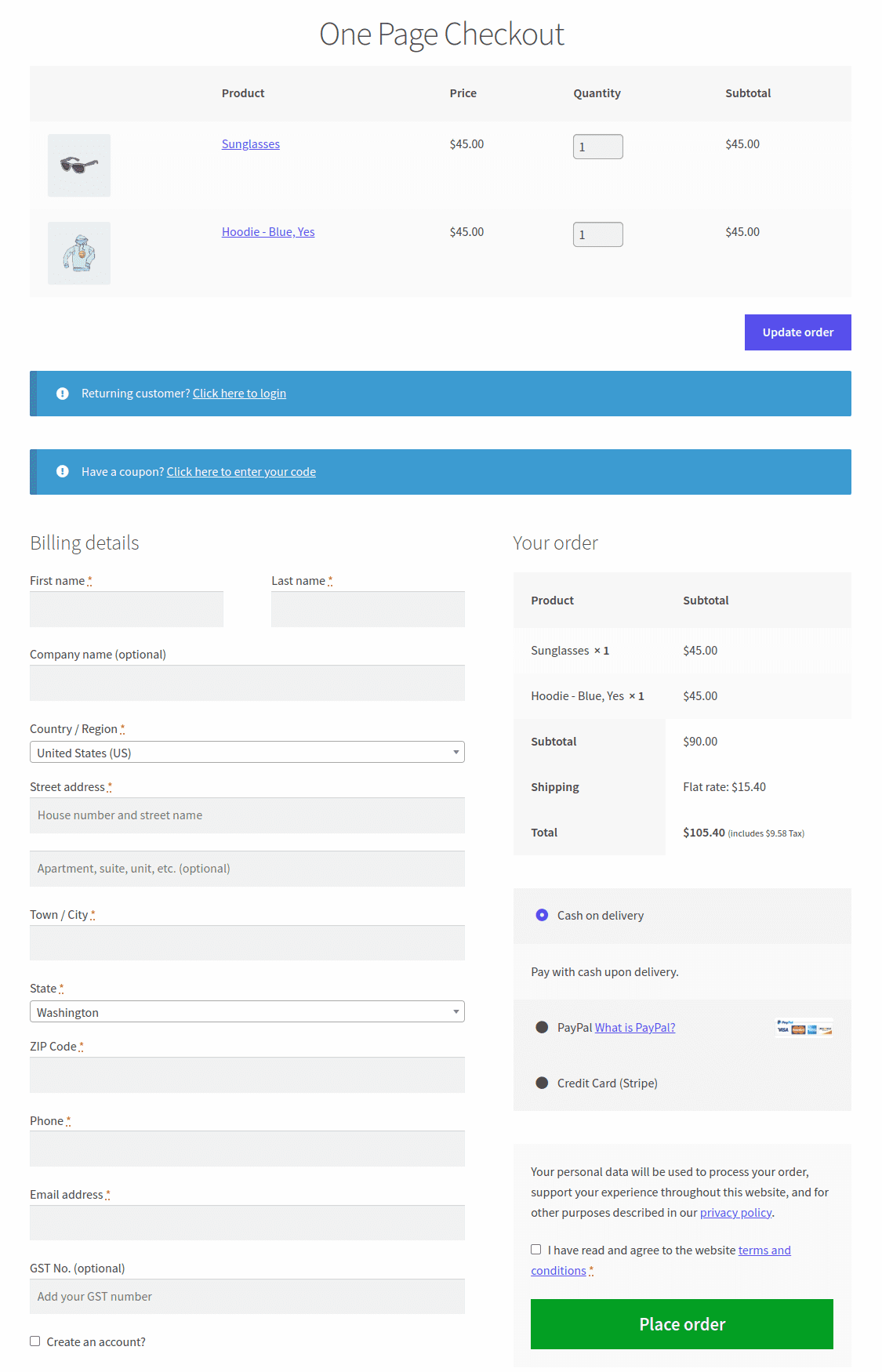882x1372 pixels.
Task: Open the What is PayPal? link
Action: 635,1028
